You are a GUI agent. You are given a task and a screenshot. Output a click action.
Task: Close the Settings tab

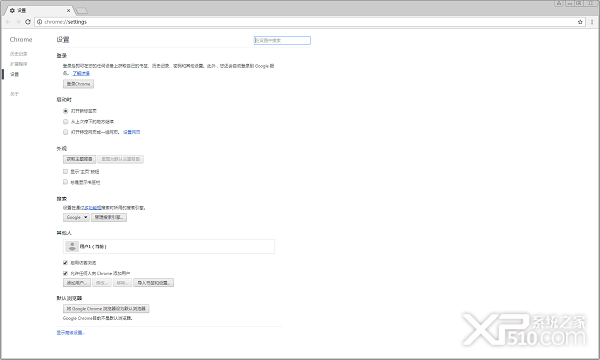pos(68,11)
